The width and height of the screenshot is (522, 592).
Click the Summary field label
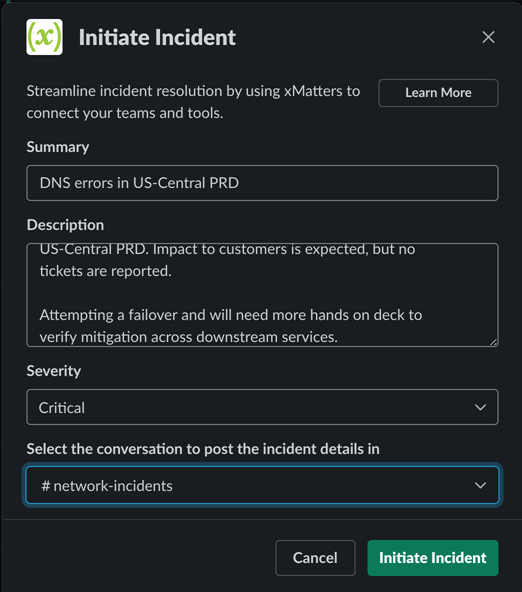(x=58, y=147)
